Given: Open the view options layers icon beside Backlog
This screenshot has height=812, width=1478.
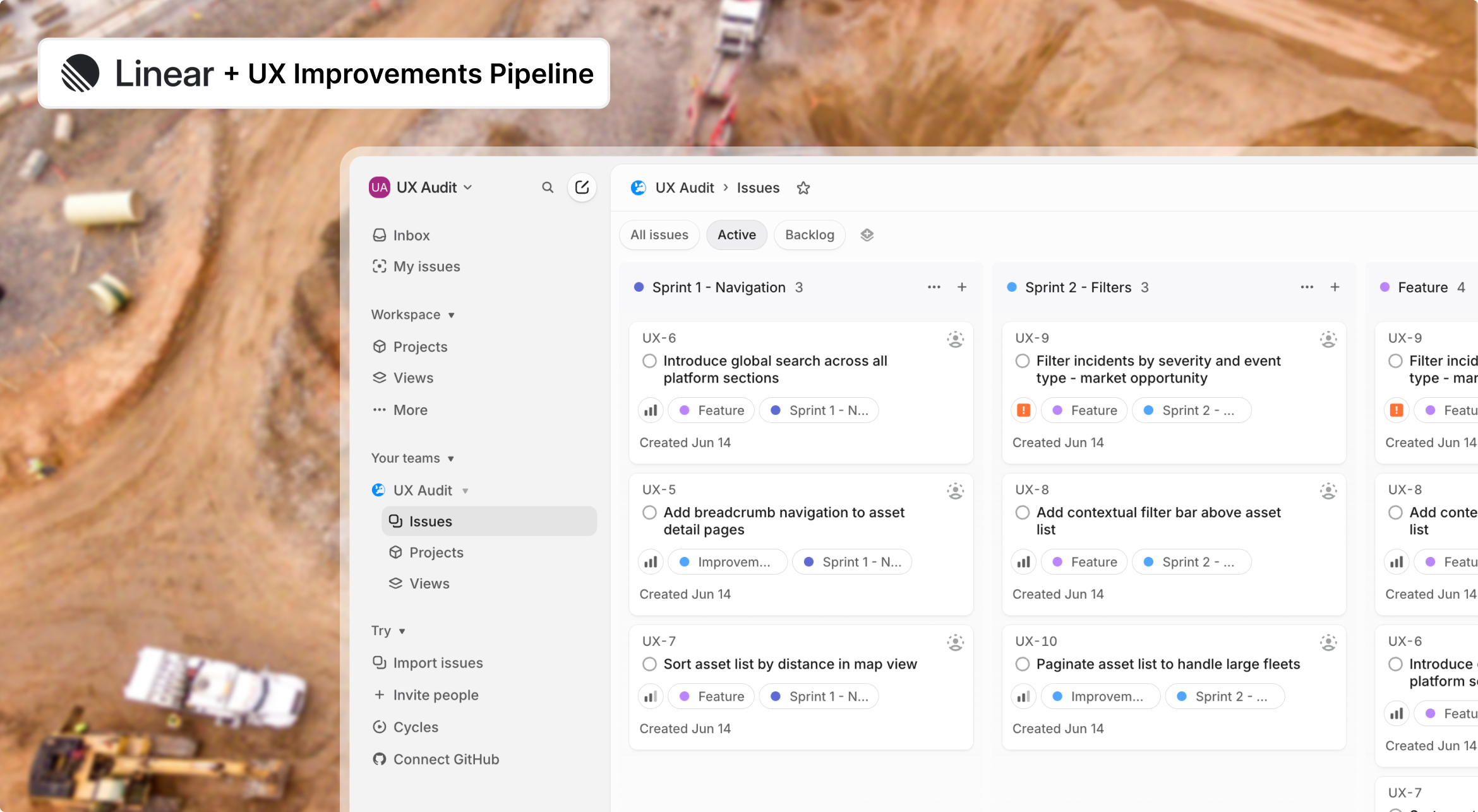Looking at the screenshot, I should click(867, 235).
